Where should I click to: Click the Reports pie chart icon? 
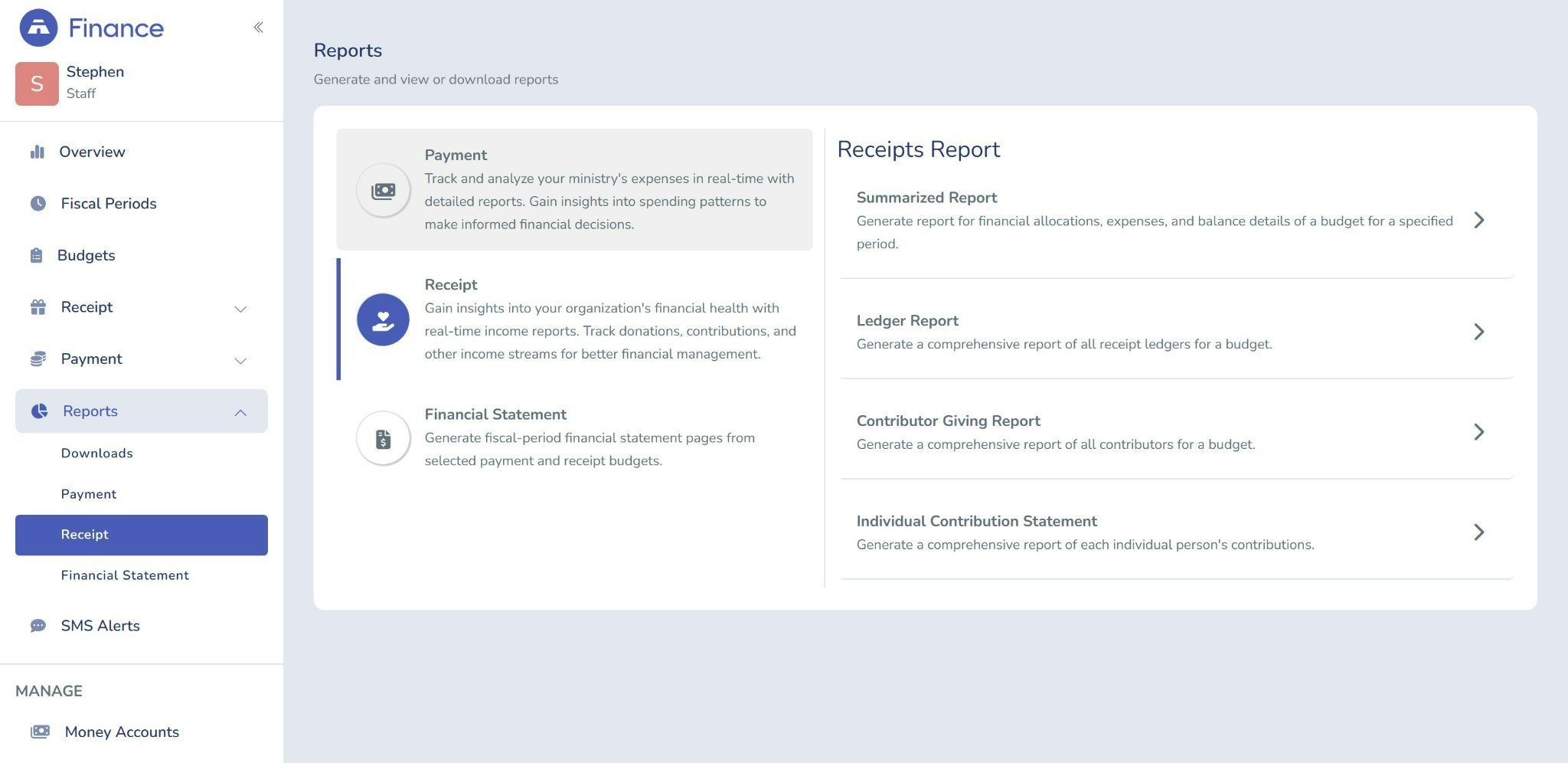[39, 411]
